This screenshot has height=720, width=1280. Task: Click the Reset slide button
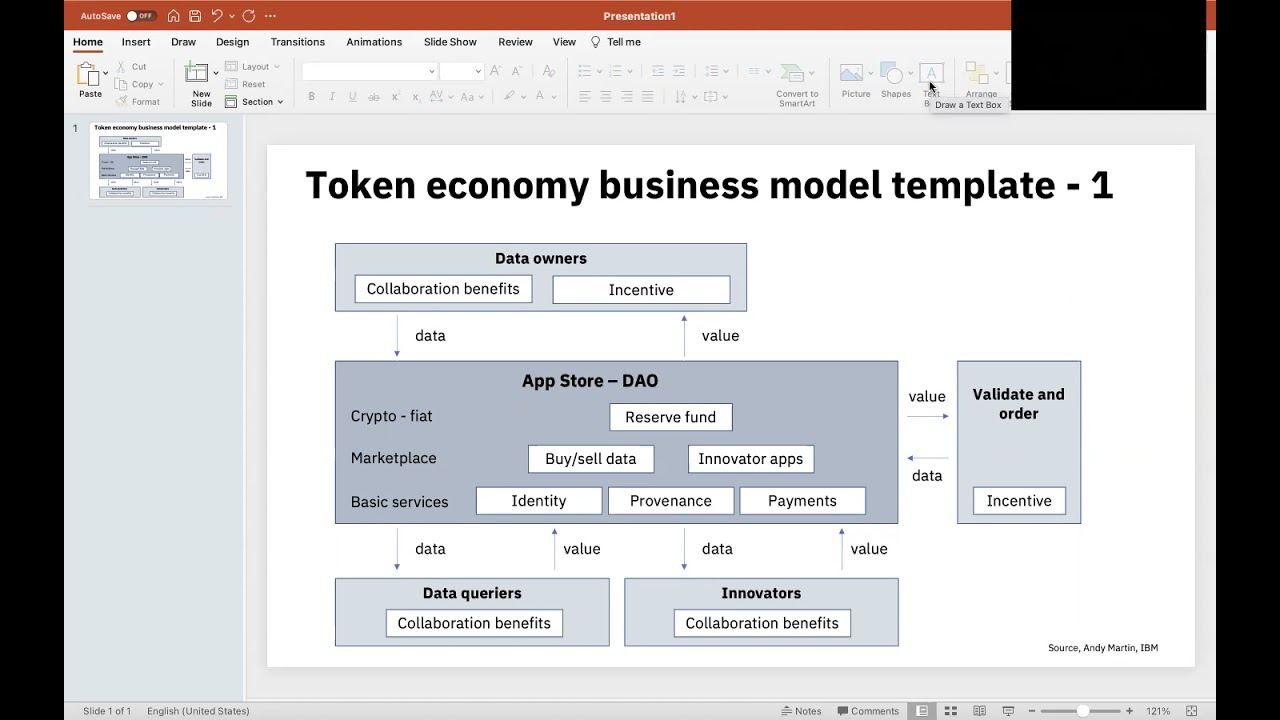coord(246,85)
